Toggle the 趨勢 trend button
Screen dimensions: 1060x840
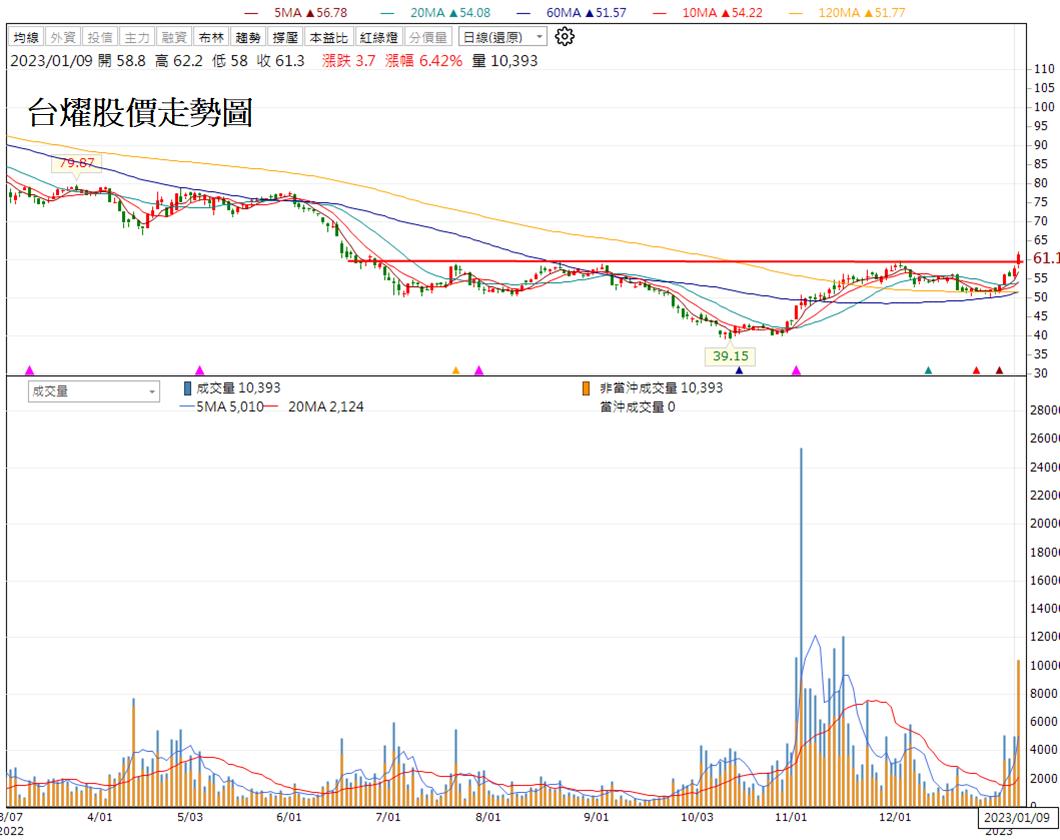point(248,37)
